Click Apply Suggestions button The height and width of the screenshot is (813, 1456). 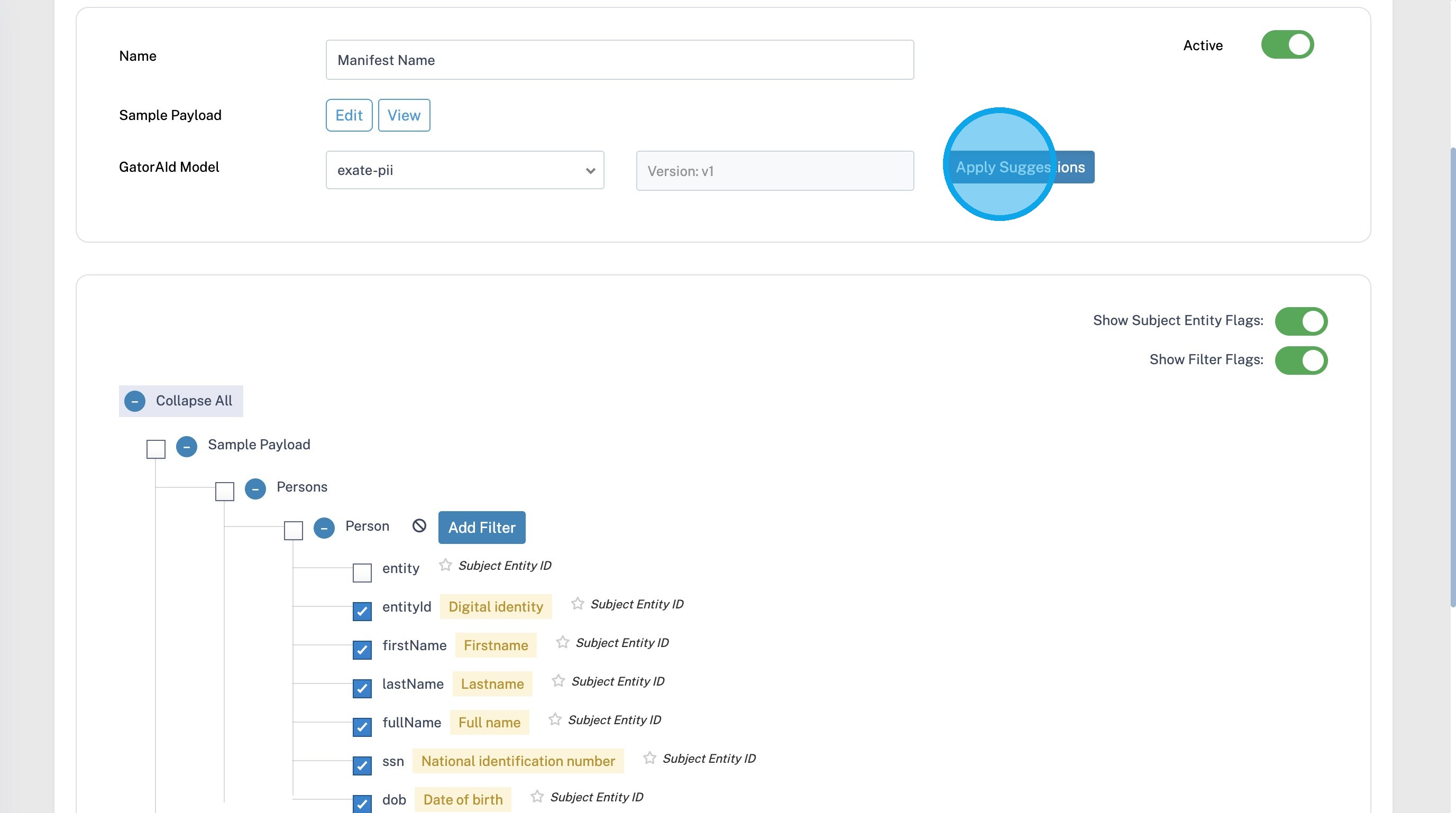click(1020, 167)
